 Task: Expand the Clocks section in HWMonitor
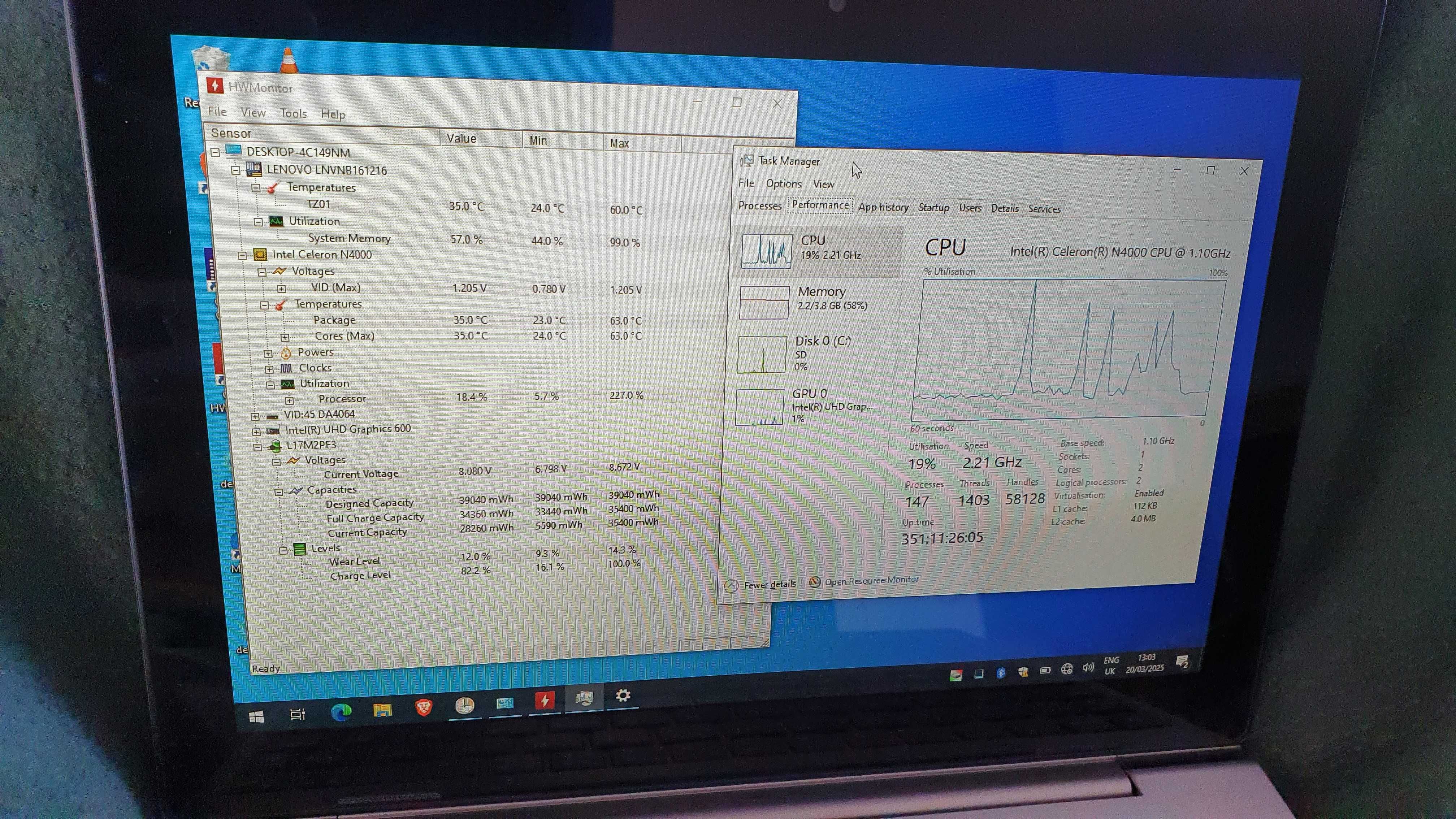(270, 369)
